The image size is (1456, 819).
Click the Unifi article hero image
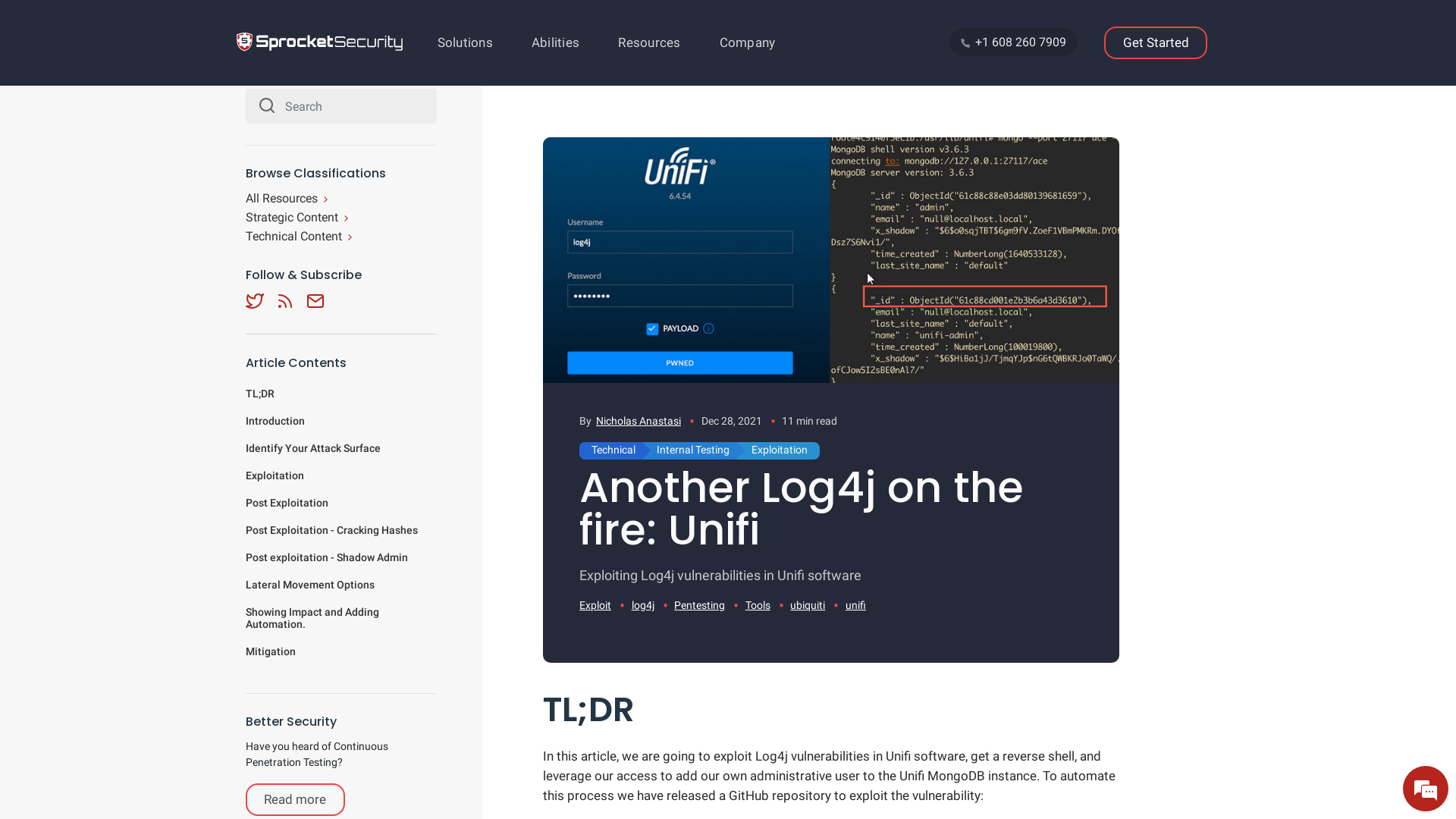coord(831,260)
